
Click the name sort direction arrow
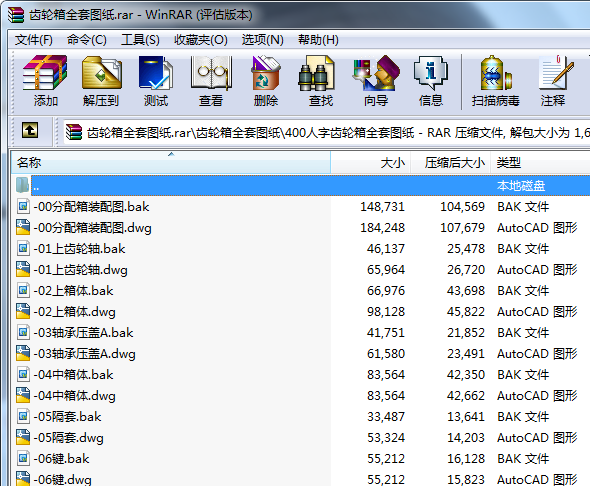pos(171,154)
